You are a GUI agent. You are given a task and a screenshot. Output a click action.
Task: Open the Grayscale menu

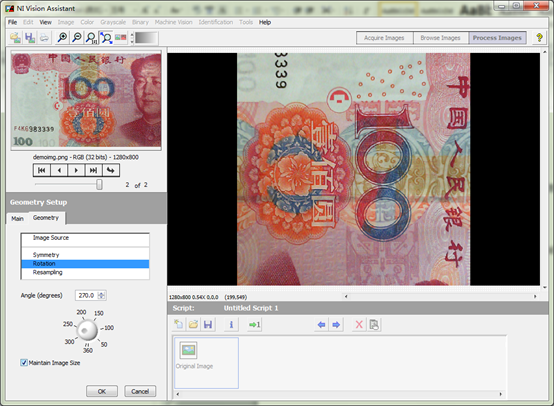click(113, 22)
